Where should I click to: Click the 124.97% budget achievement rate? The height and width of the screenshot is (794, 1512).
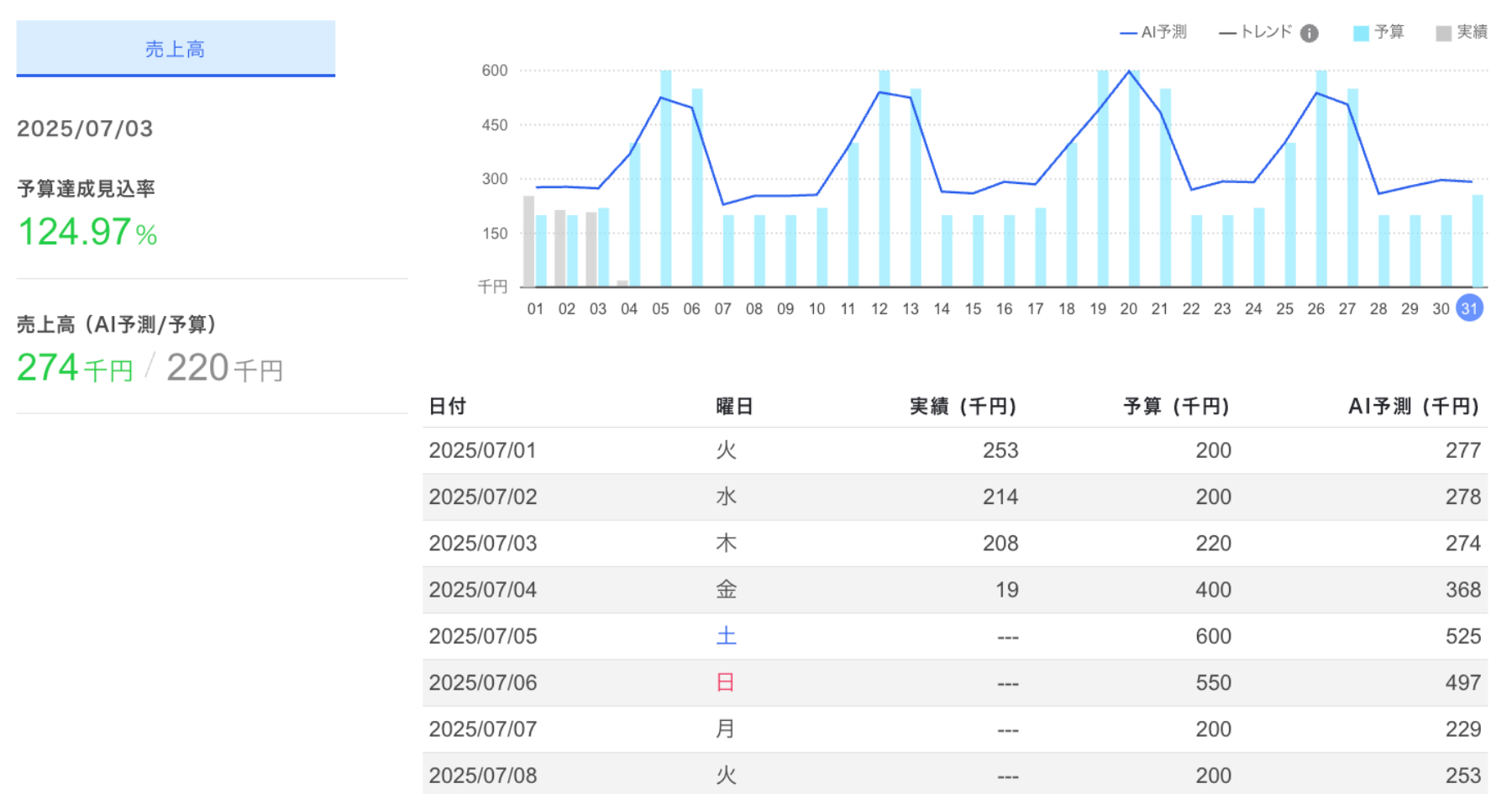[x=87, y=232]
